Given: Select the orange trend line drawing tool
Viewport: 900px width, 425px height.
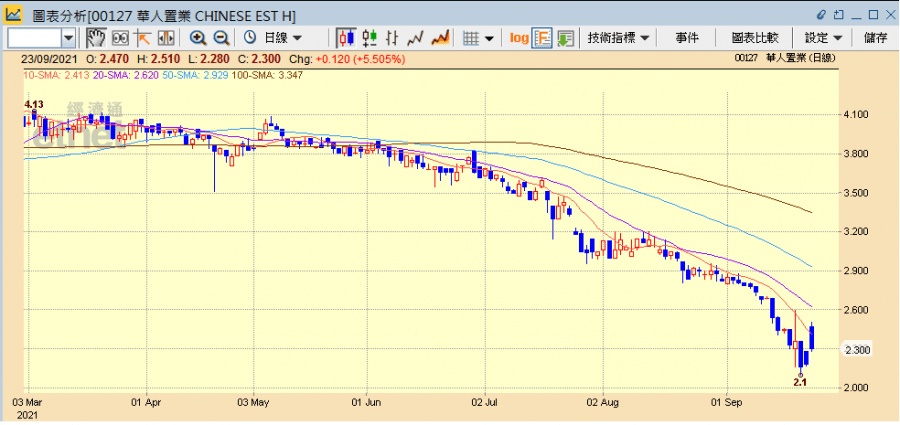Looking at the screenshot, I should point(143,38).
